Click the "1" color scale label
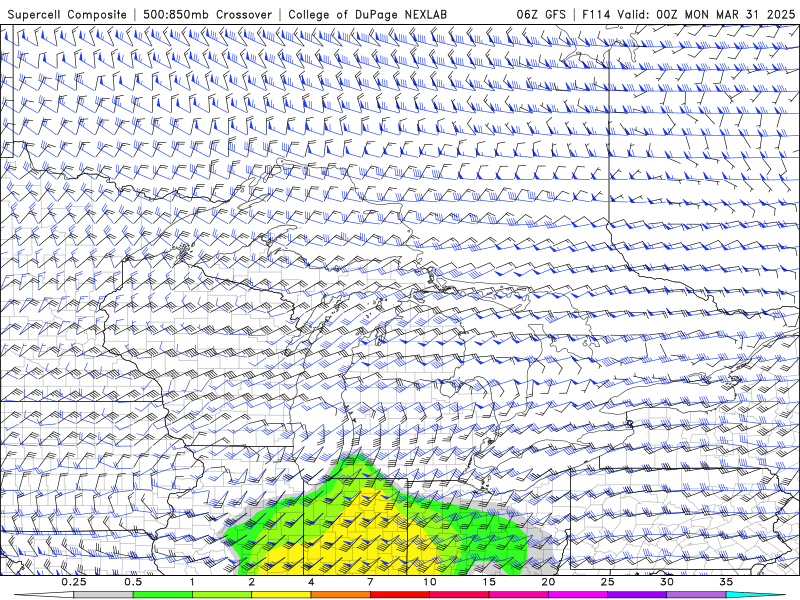Viewport: 800px width, 600px height. click(192, 582)
